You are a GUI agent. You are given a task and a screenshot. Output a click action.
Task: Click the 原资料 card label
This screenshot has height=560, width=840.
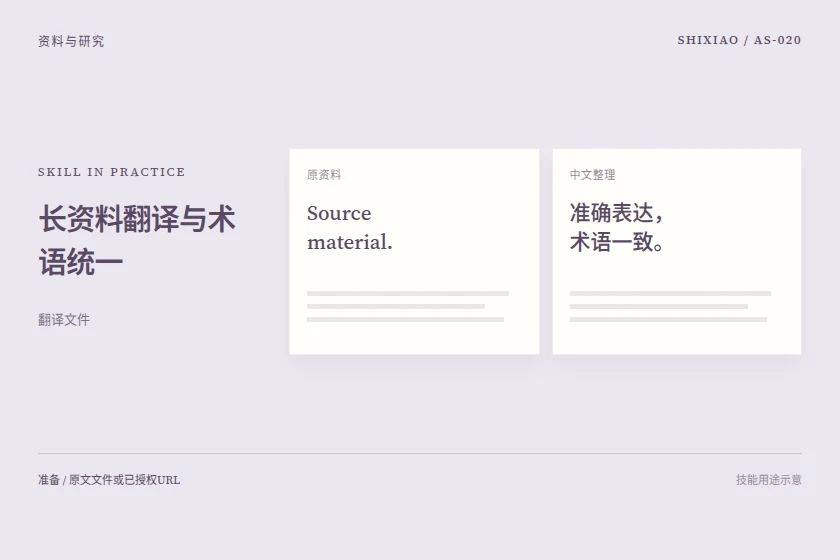click(324, 175)
